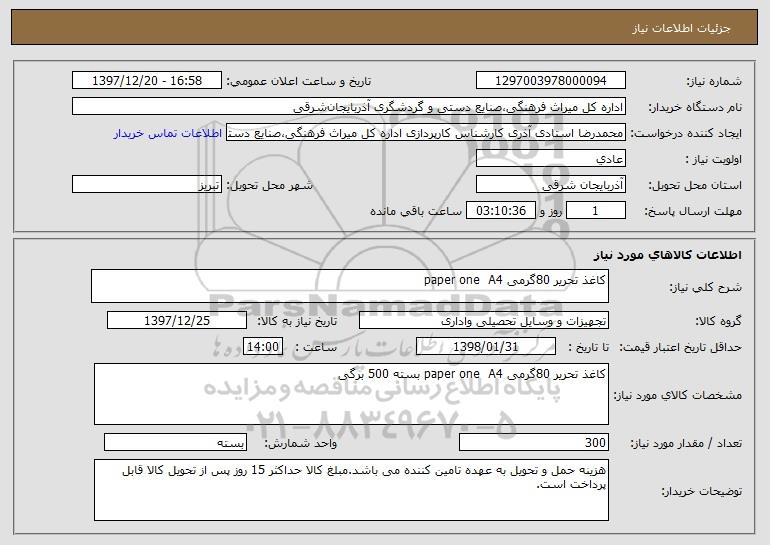
Task: Select the اولویت نیاز field showing عادی
Action: [550, 159]
